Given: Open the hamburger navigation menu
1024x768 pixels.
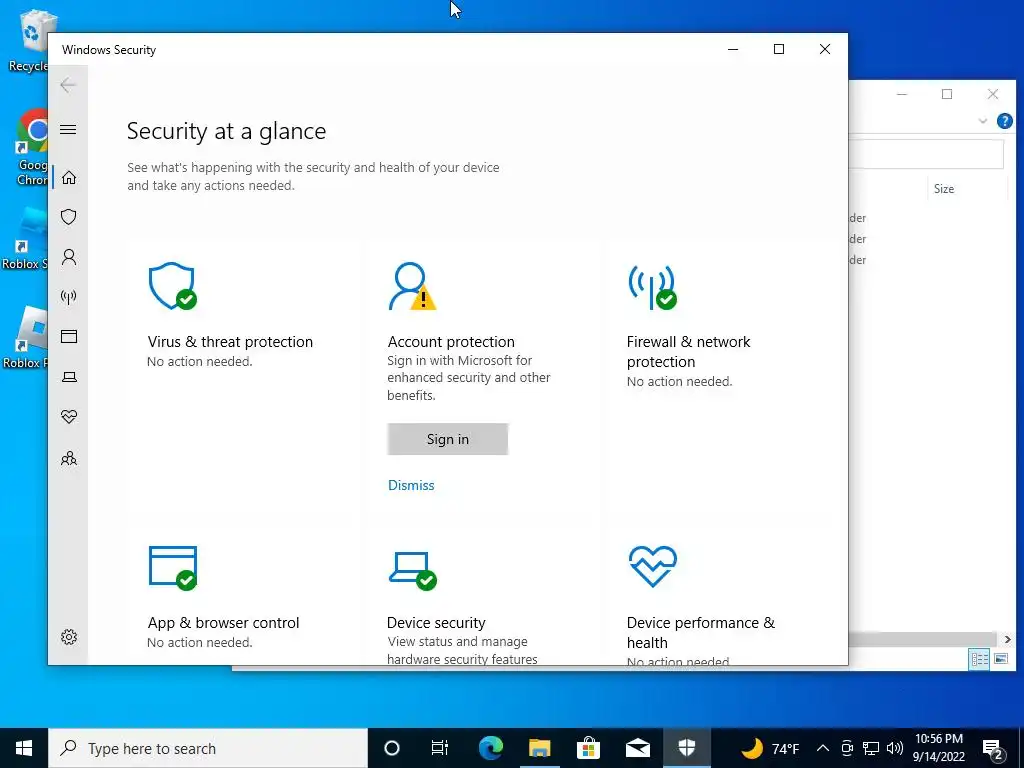Looking at the screenshot, I should [68, 129].
